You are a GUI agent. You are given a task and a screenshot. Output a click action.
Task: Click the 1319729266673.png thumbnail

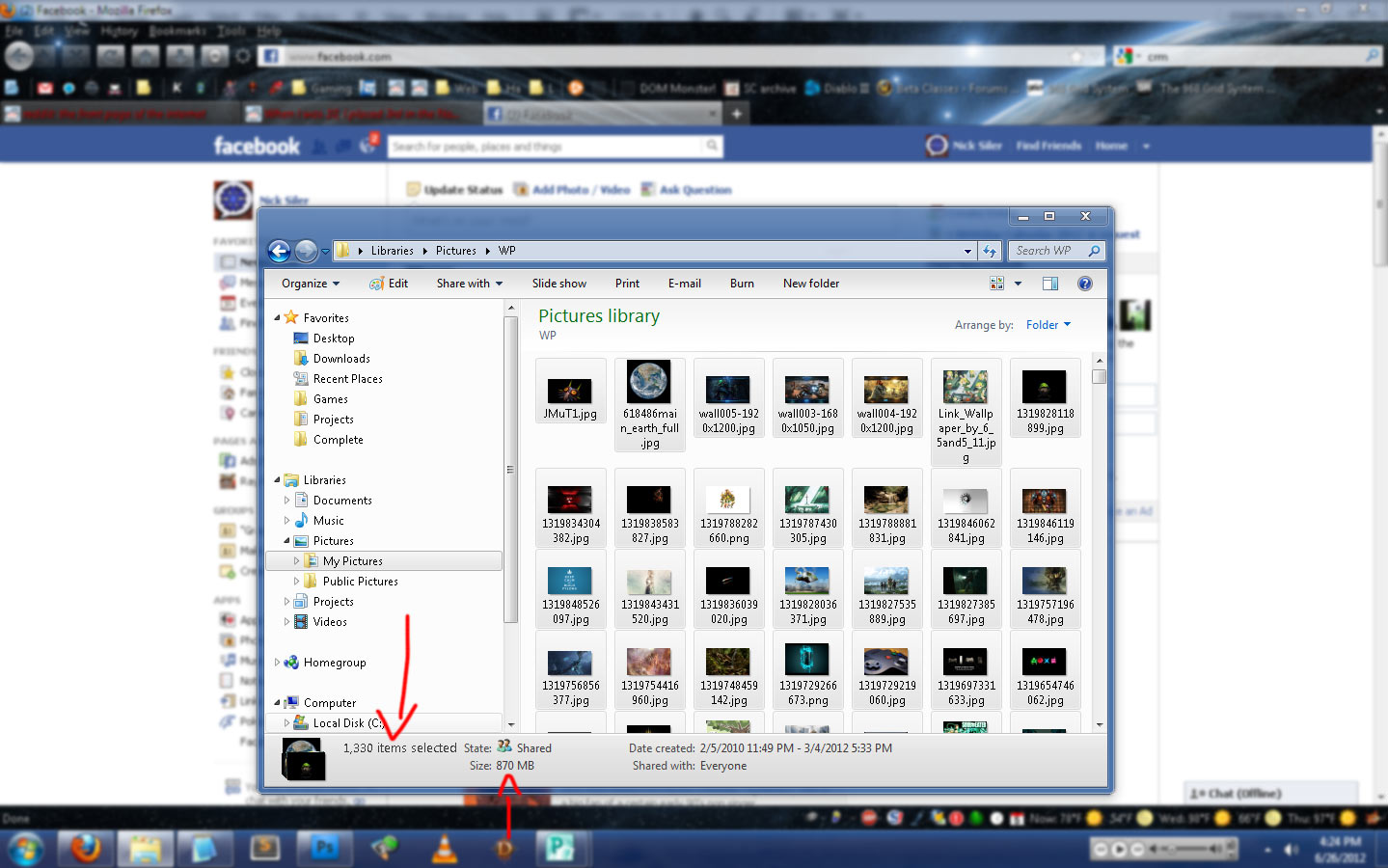pyautogui.click(x=807, y=660)
